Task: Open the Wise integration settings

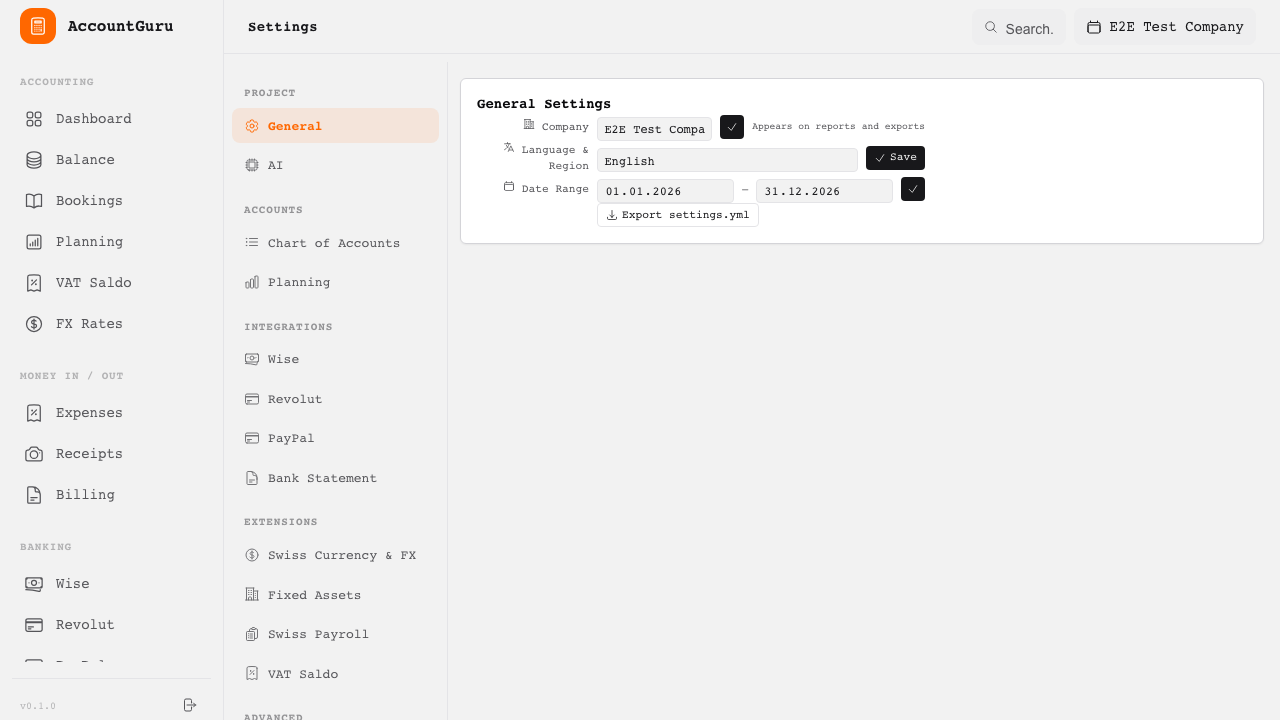Action: point(283,359)
